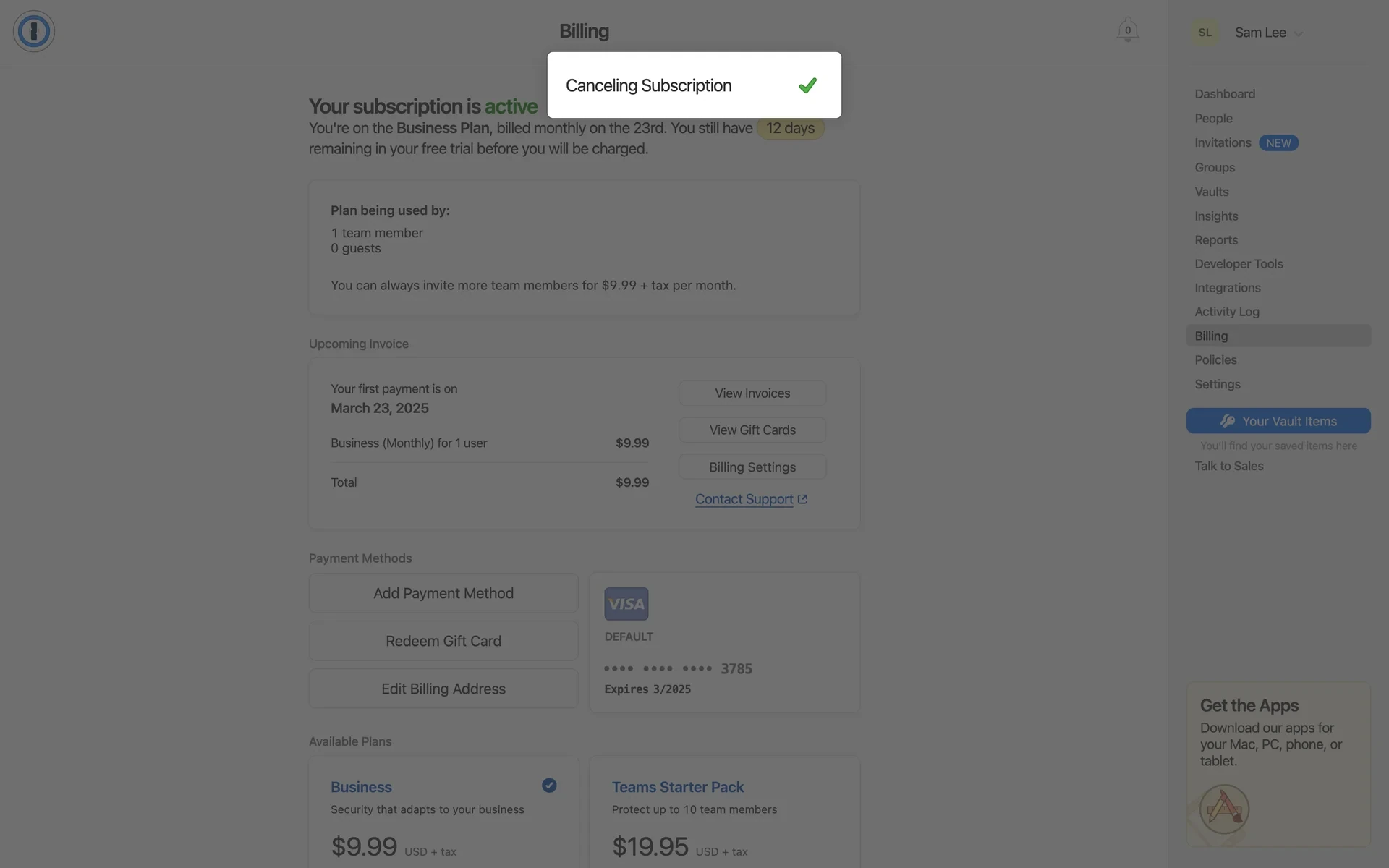The image size is (1389, 868).
Task: Click the App Store icon under Get the Apps
Action: tap(1224, 809)
